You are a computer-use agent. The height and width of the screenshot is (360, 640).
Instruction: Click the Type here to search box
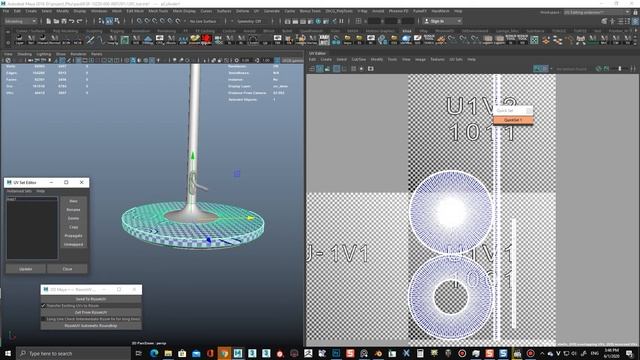coord(73,353)
